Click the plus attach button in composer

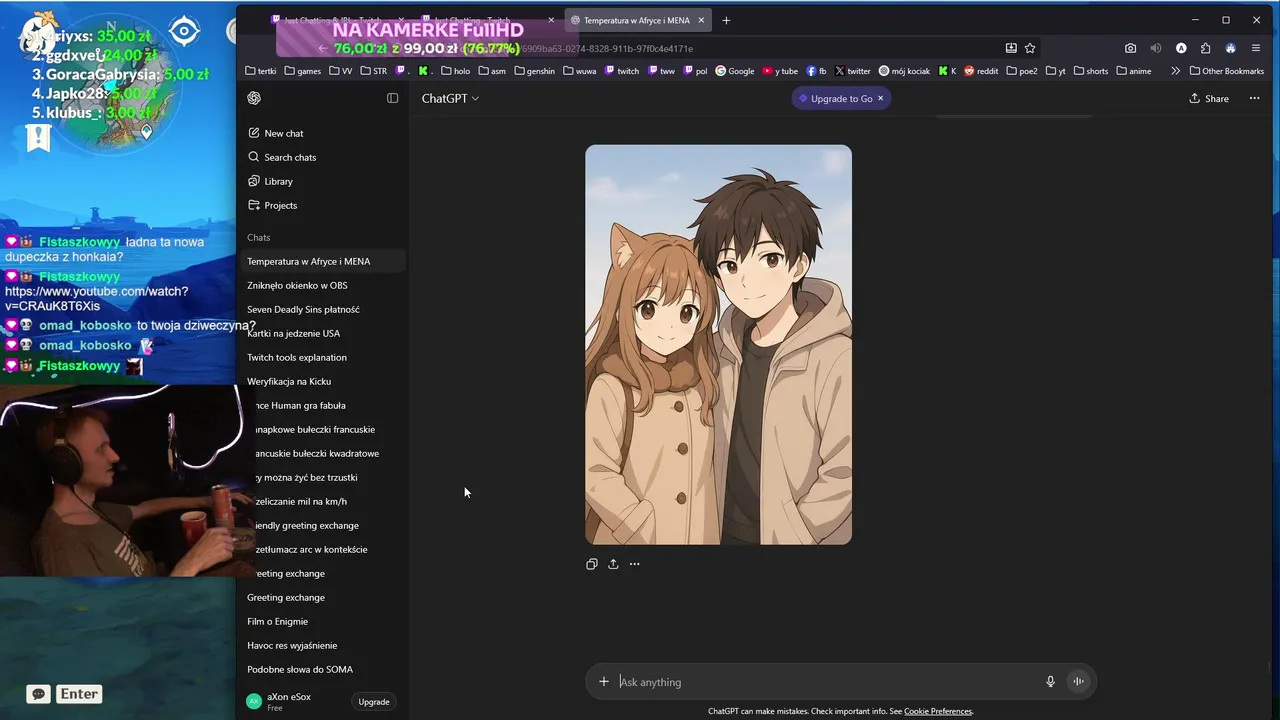(604, 682)
